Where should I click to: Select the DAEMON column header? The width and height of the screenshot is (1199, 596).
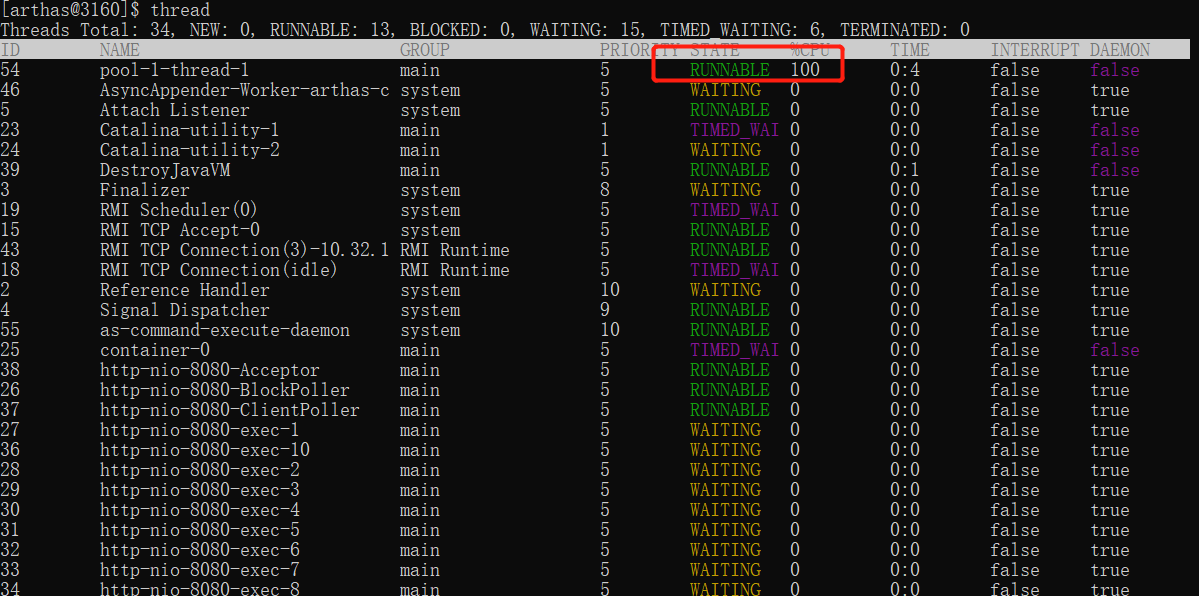click(x=1120, y=50)
